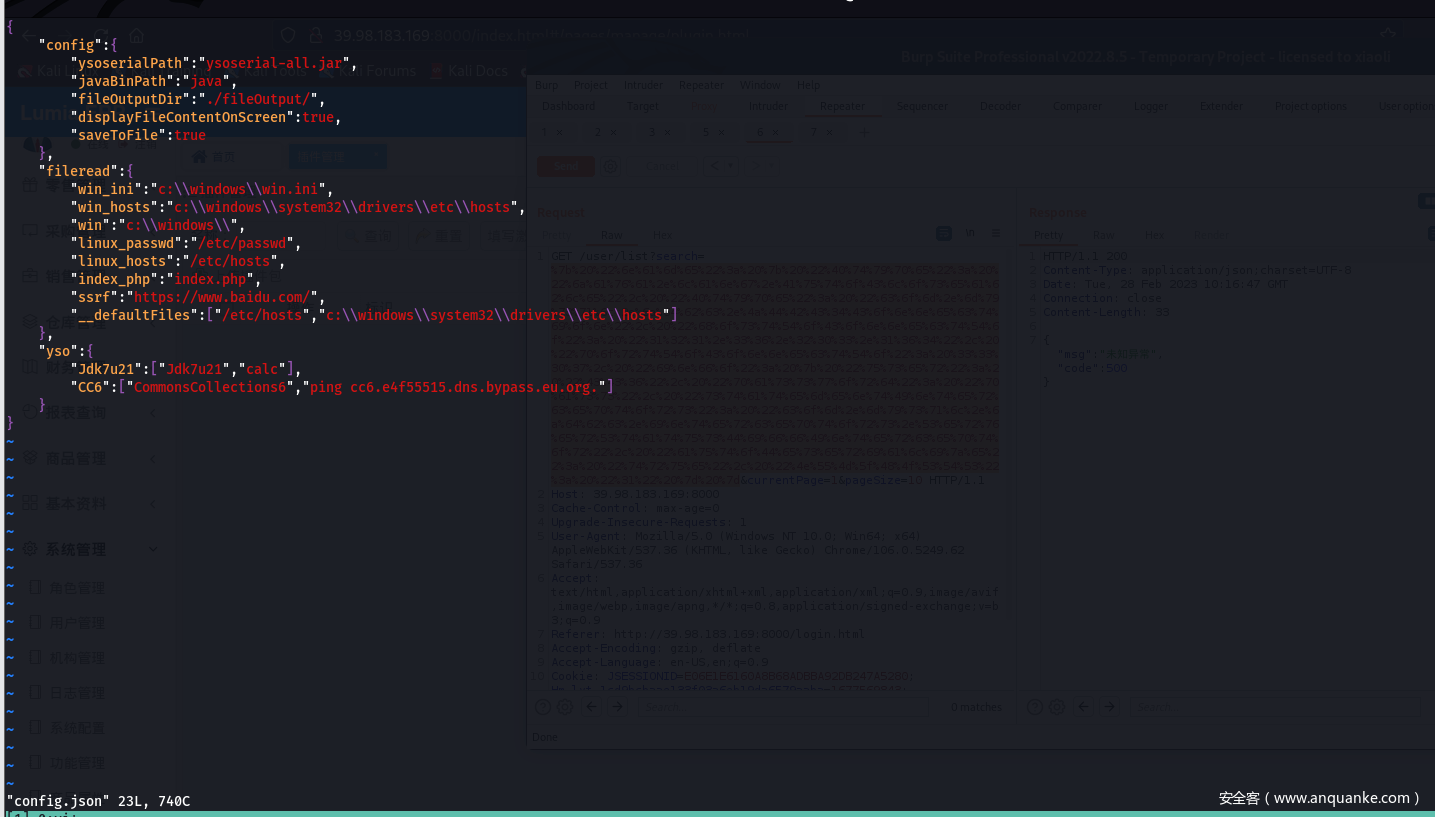Switch to the Decoder tab
This screenshot has height=817, width=1435.
(x=1000, y=106)
